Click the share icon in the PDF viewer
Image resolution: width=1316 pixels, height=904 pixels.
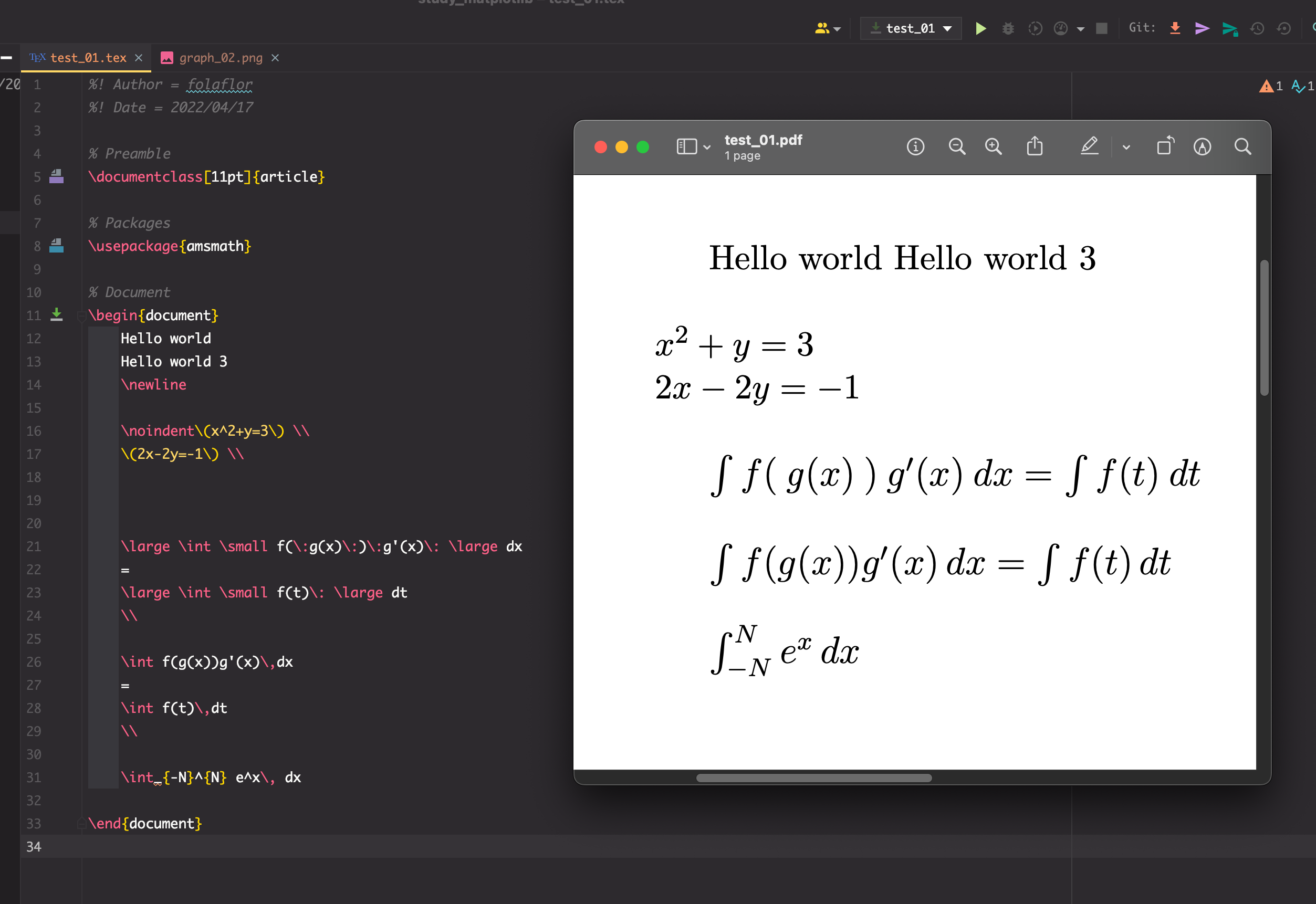tap(1035, 146)
